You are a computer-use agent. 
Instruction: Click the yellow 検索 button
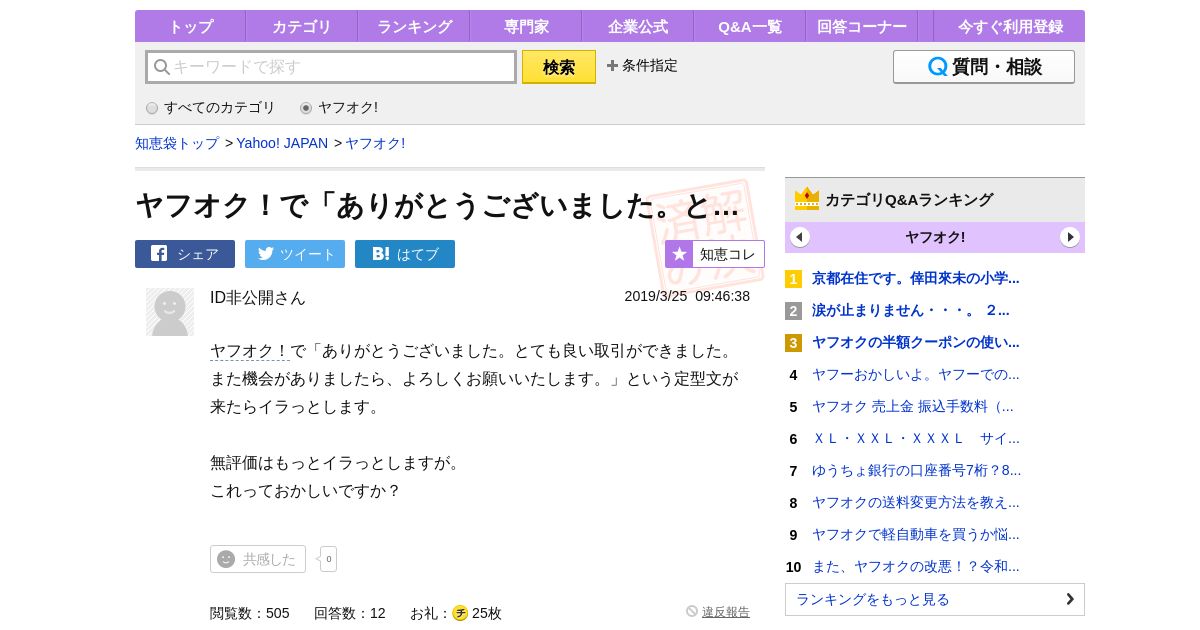(559, 67)
